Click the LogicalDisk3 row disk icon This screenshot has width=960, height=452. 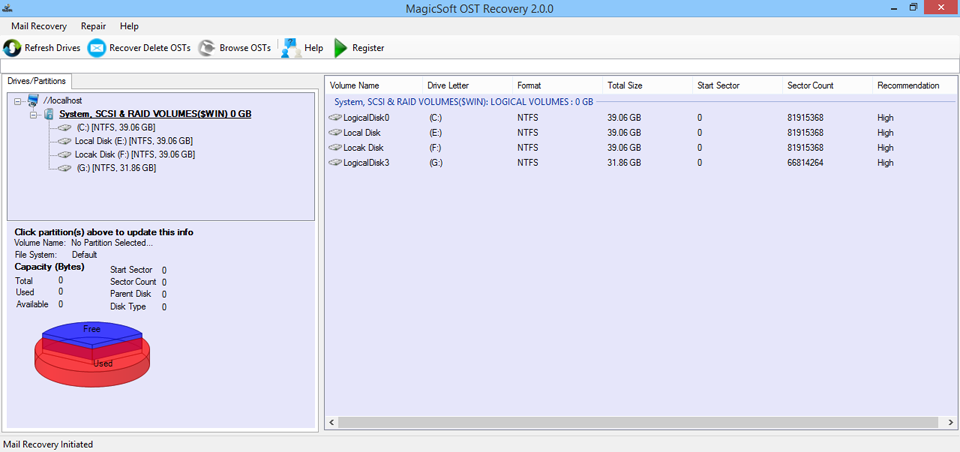[336, 163]
